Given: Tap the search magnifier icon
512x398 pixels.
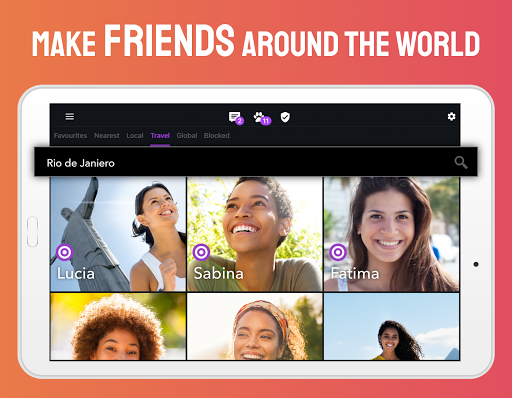Looking at the screenshot, I should pyautogui.click(x=461, y=162).
